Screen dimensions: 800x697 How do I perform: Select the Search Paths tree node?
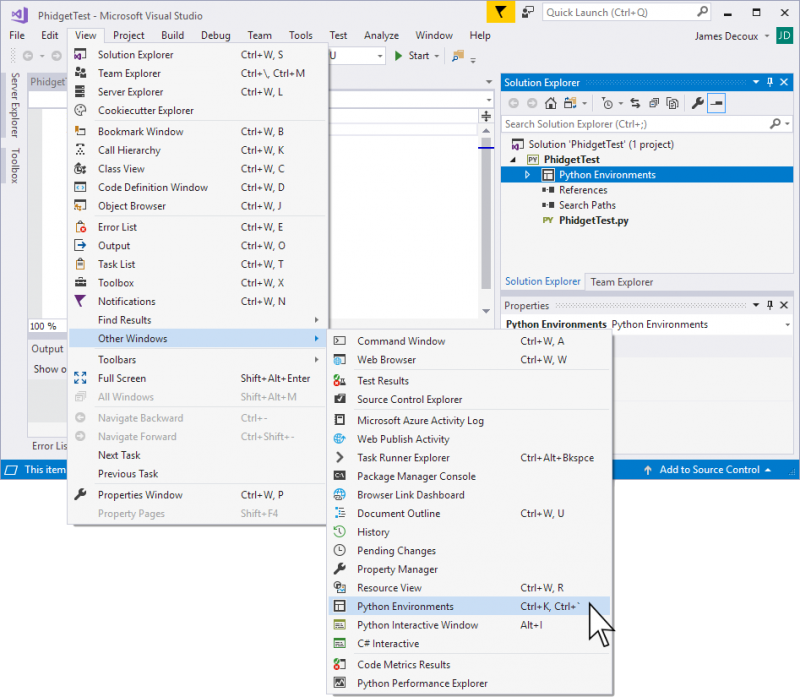[x=587, y=205]
